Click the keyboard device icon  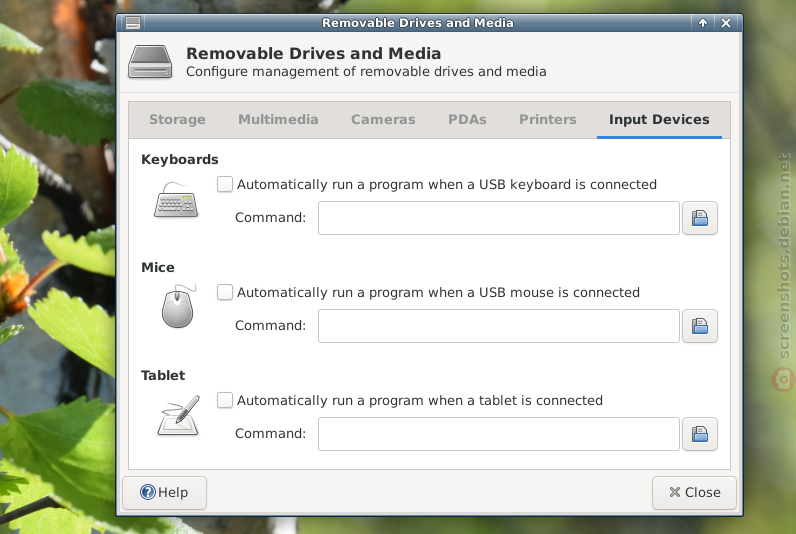click(x=176, y=200)
